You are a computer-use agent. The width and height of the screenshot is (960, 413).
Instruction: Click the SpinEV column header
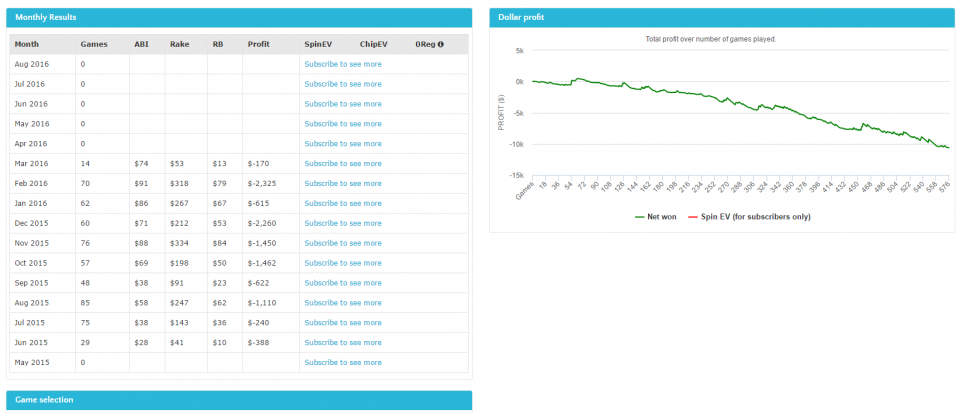(318, 44)
